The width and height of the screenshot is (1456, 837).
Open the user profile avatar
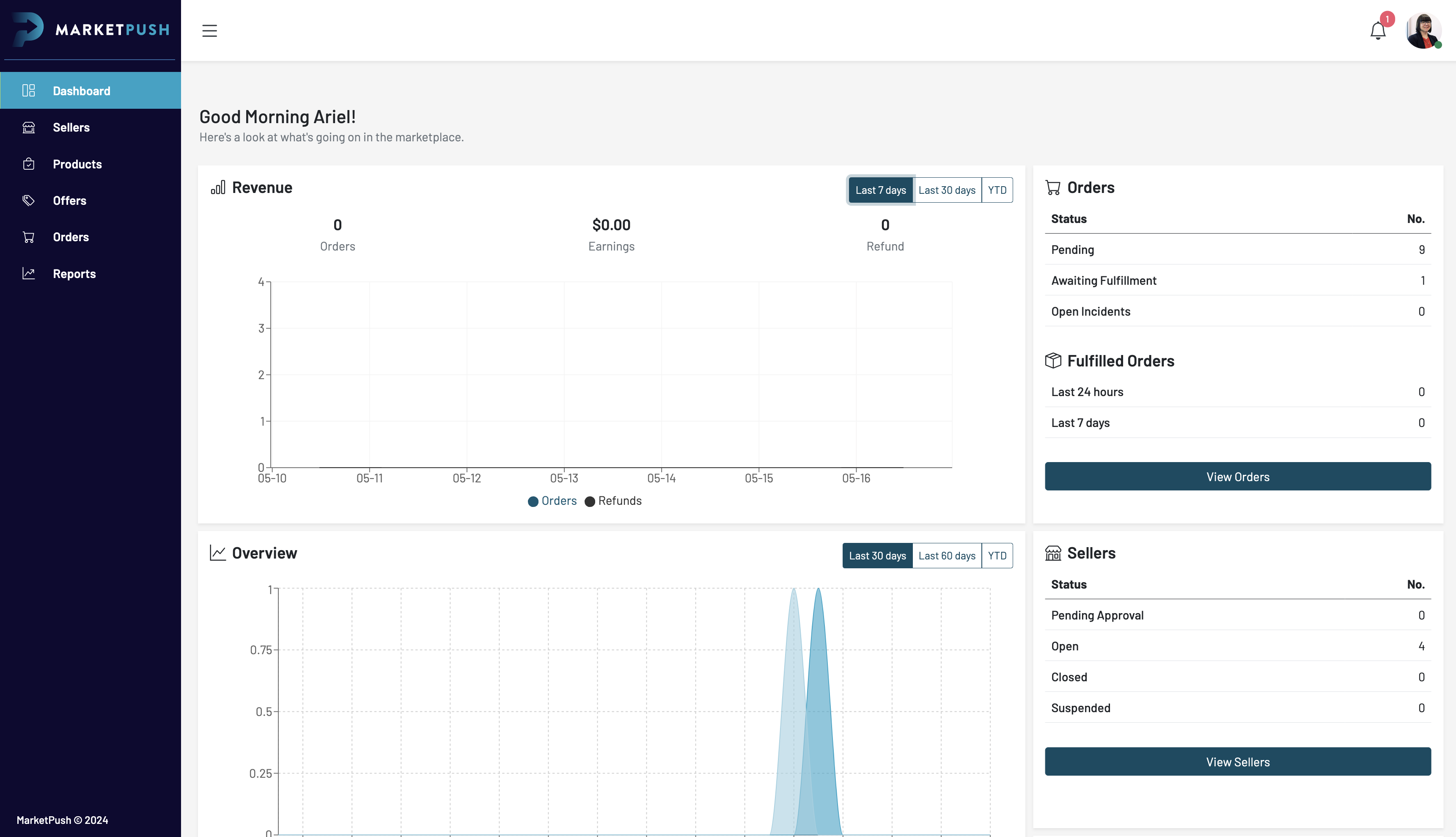1423,30
